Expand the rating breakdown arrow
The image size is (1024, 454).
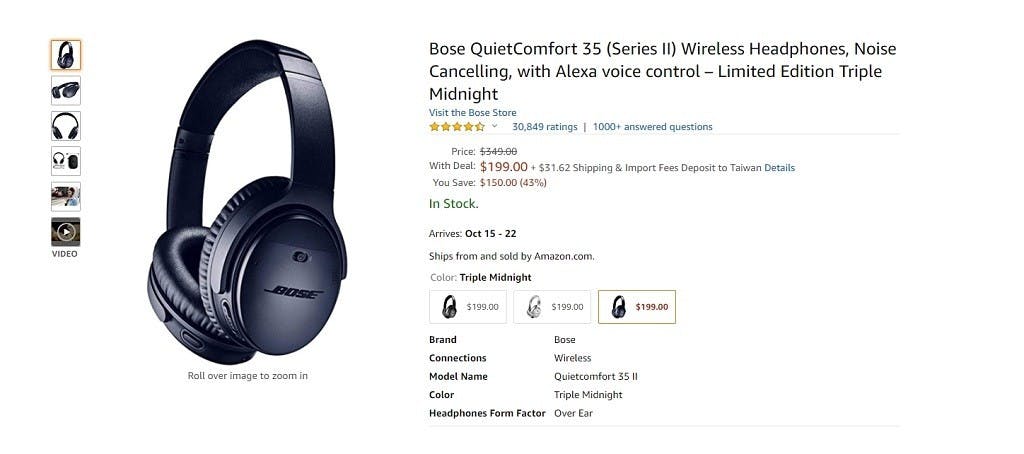[x=494, y=127]
